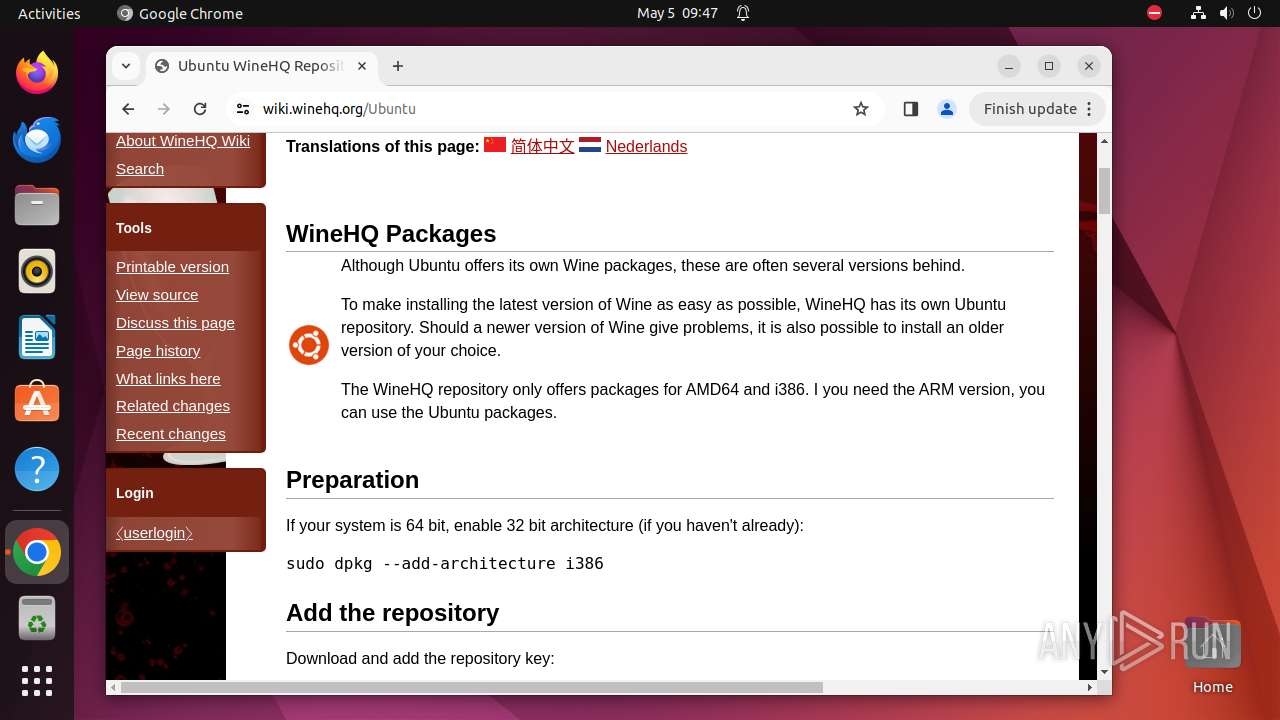
Task: Show Applications grid launcher
Action: [37, 681]
